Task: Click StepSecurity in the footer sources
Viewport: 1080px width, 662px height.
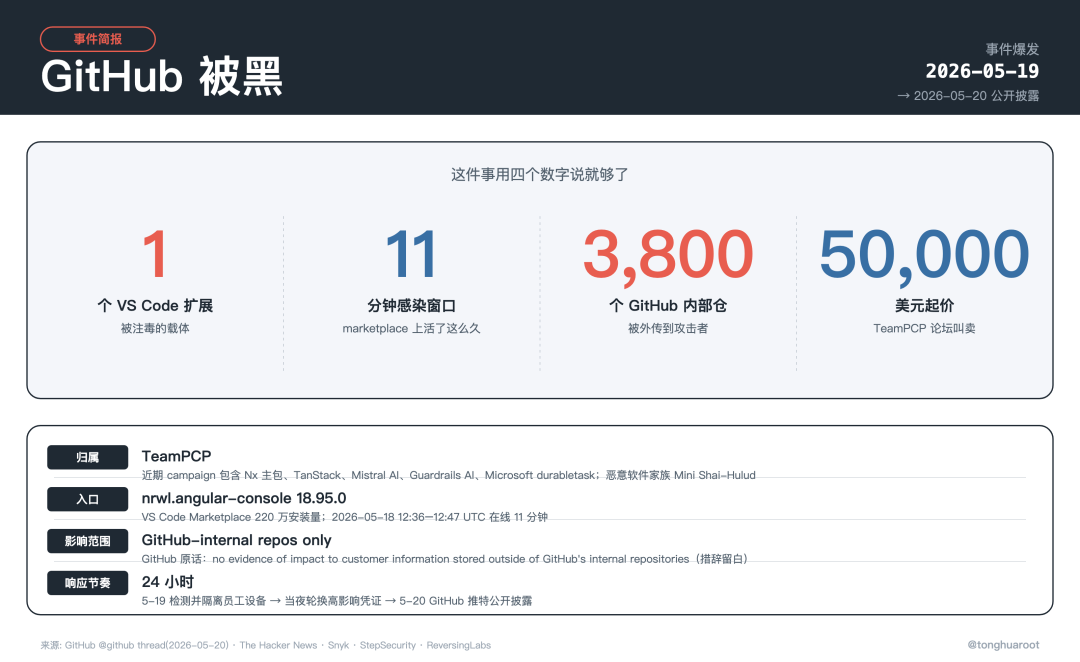Action: point(388,645)
